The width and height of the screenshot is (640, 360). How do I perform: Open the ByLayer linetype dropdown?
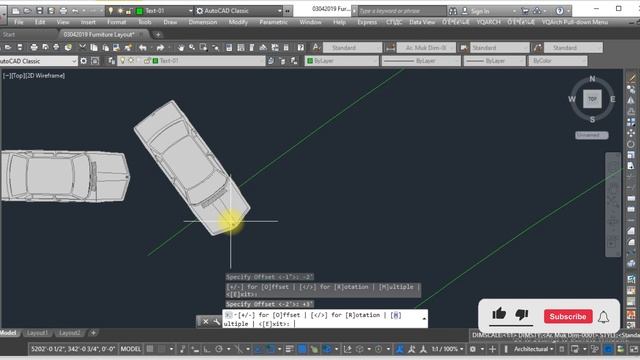(x=421, y=61)
